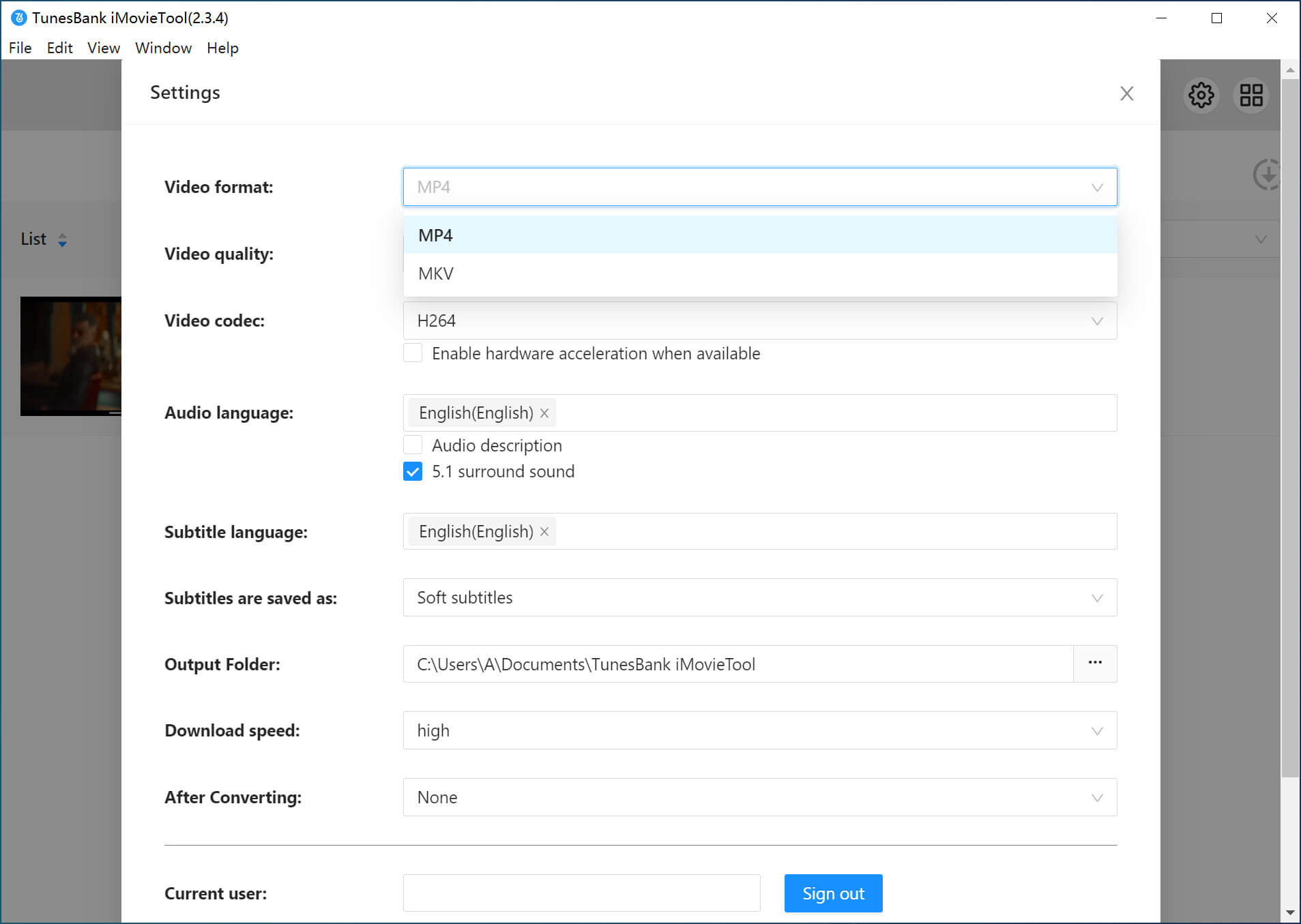1301x924 pixels.
Task: Uncheck 5.1 surround sound
Action: click(413, 471)
